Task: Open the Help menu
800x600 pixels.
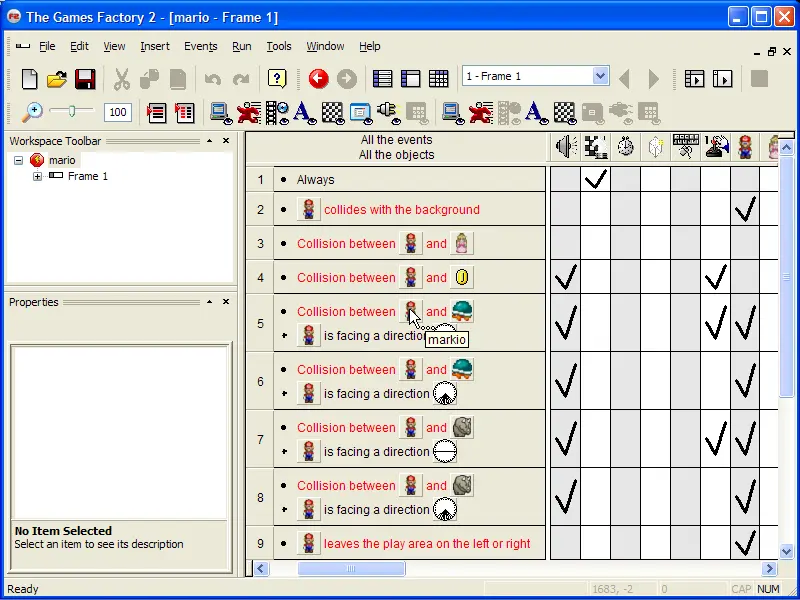Action: click(x=369, y=46)
